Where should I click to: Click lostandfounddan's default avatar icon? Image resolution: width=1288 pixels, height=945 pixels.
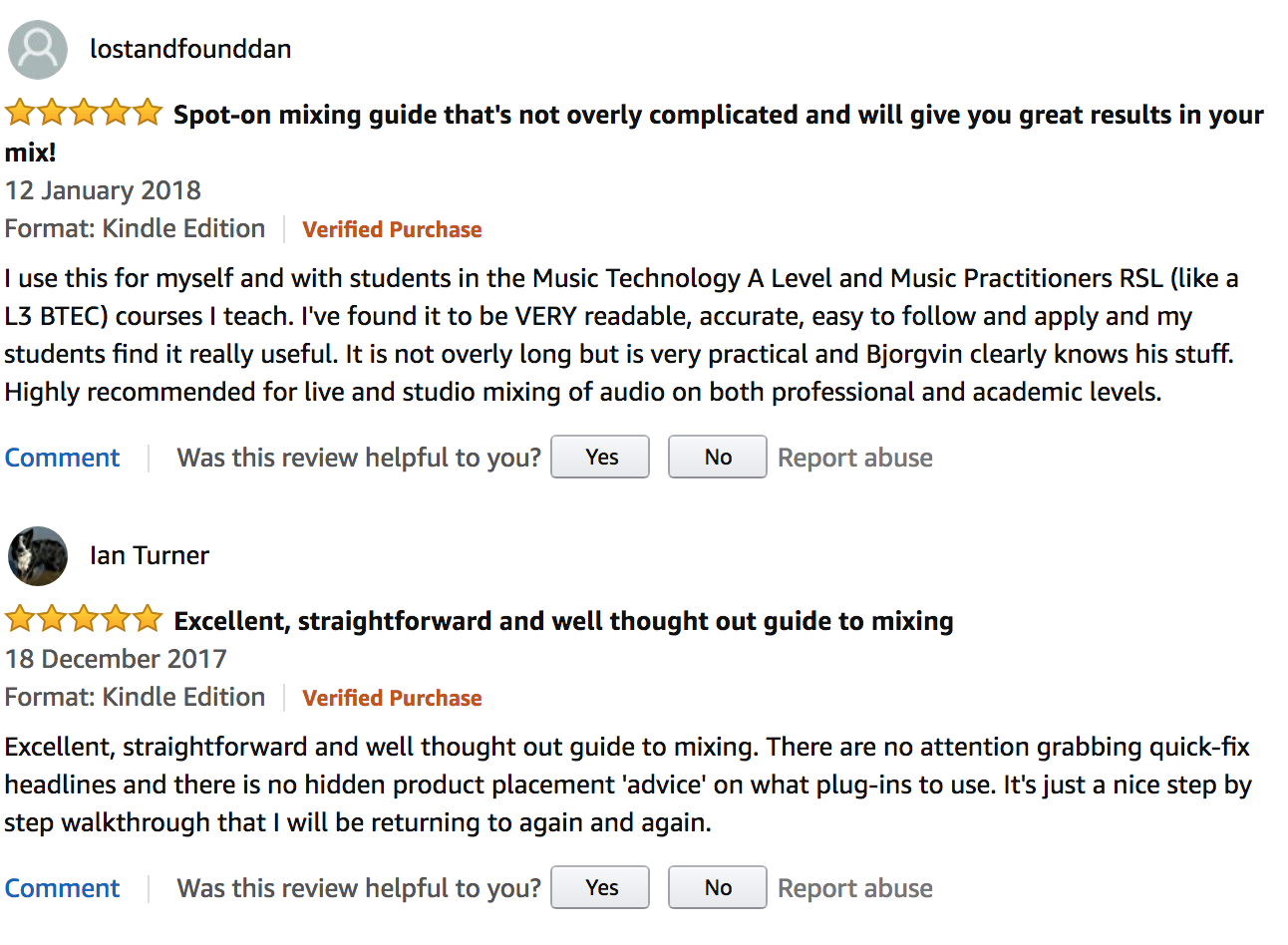38,50
